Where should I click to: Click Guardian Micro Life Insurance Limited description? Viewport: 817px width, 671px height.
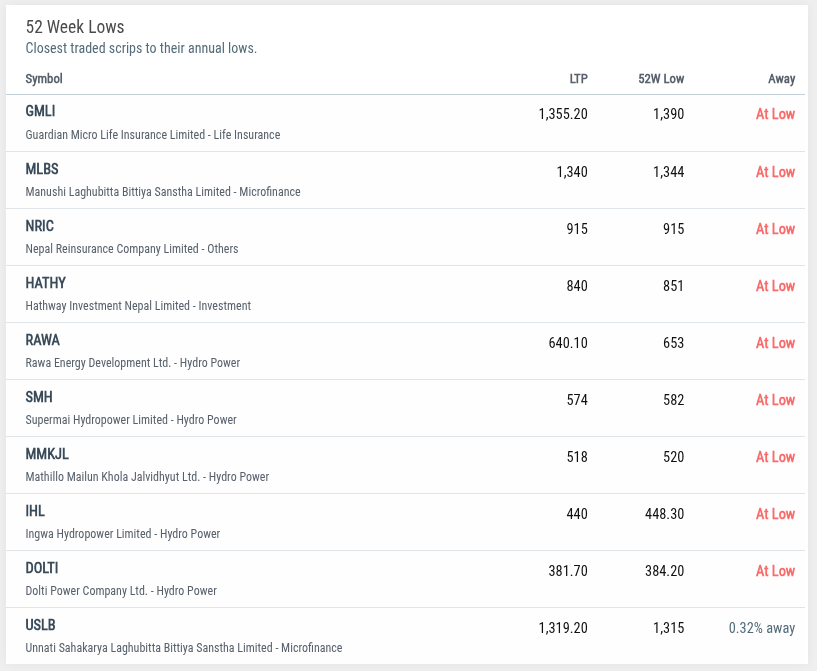coord(153,134)
